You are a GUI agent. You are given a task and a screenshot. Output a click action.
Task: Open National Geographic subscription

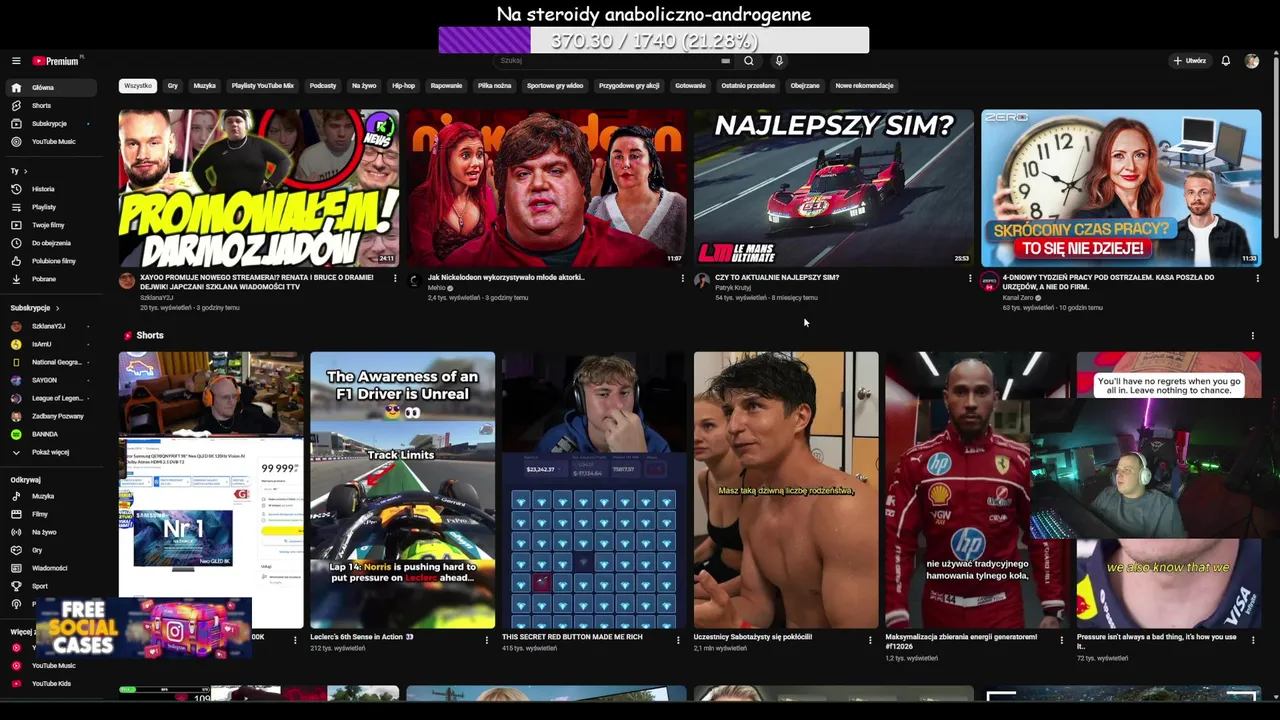pyautogui.click(x=53, y=362)
